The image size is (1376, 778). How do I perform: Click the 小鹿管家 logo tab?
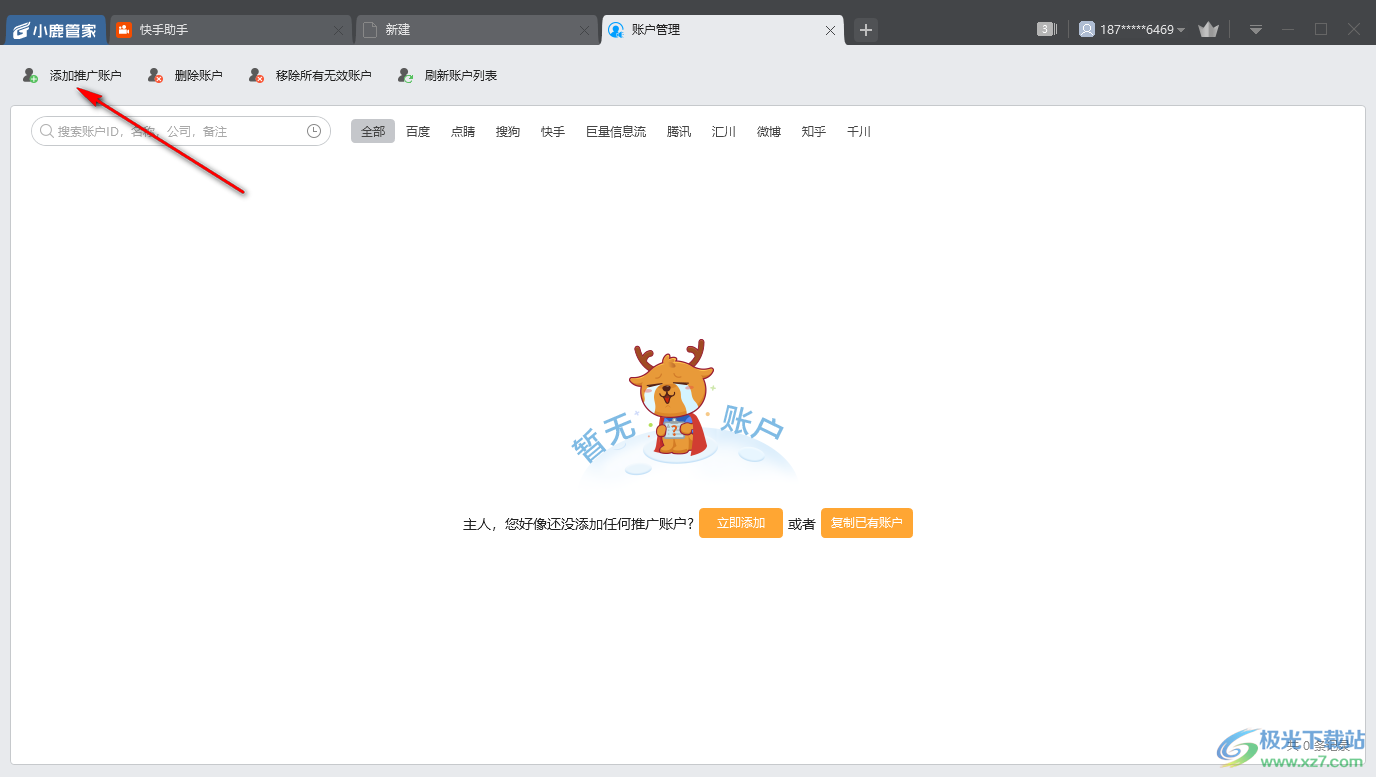click(56, 30)
